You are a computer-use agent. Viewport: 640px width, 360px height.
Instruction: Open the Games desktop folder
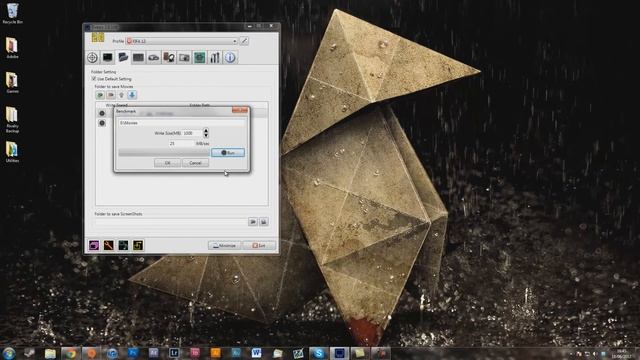point(12,82)
